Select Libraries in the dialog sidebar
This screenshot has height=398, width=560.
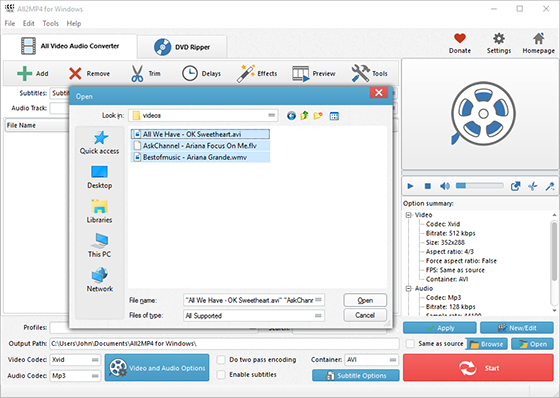pos(100,211)
